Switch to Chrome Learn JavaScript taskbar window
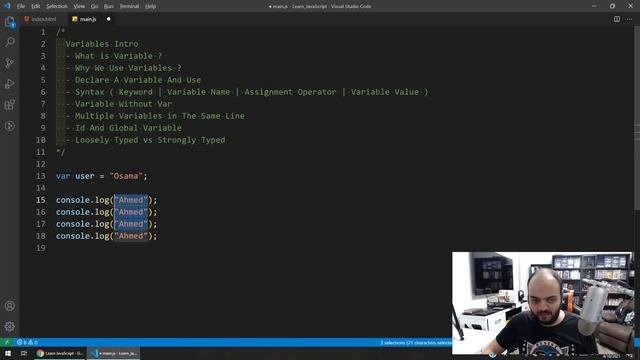The image size is (640, 360). (x=60, y=353)
